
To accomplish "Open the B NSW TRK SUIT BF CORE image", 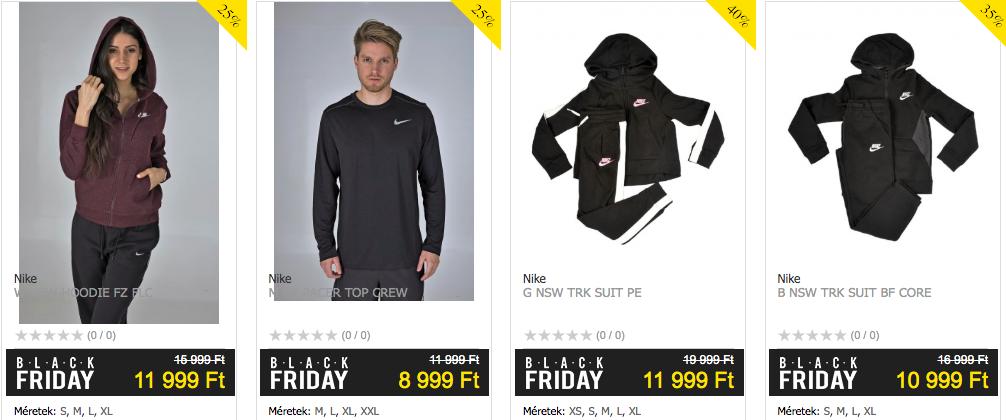I will click(x=883, y=137).
